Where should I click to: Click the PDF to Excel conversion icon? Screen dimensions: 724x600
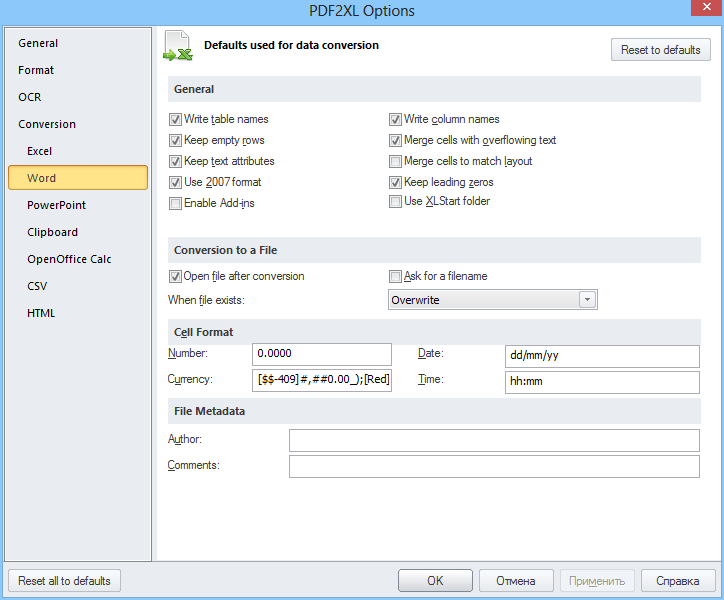click(178, 46)
